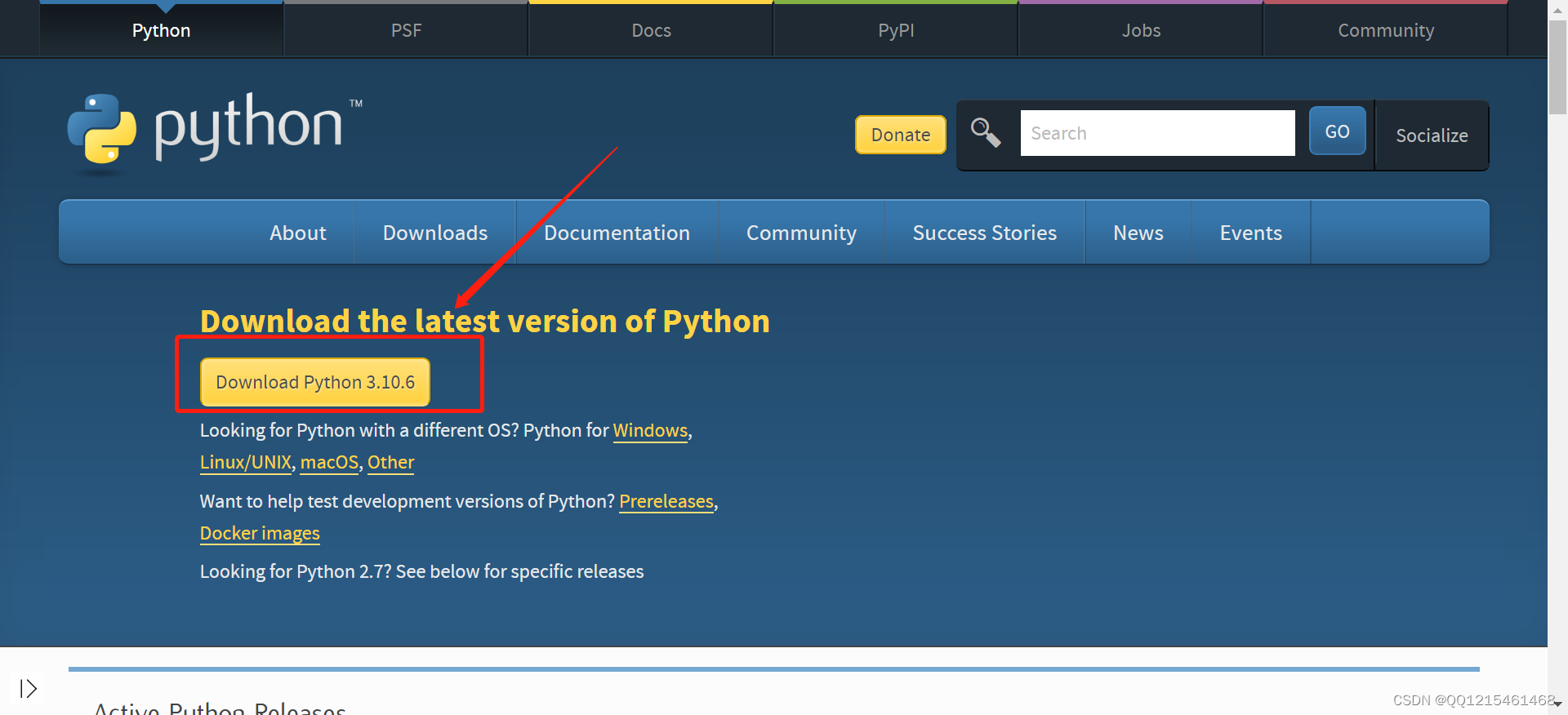This screenshot has height=715, width=1568.
Task: Click the scrollbar down arrow
Action: coord(1557,704)
